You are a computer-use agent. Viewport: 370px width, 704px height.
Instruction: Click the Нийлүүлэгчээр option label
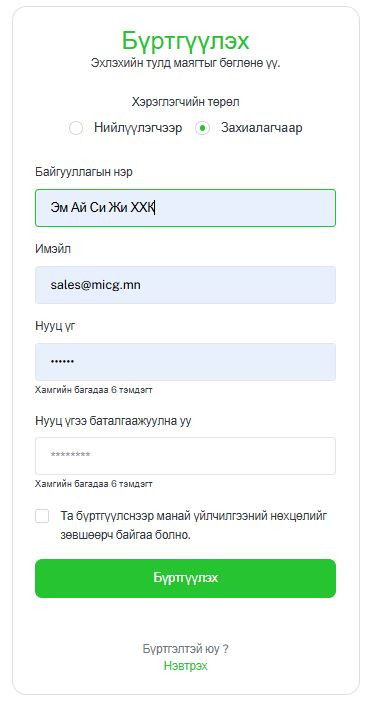[x=138, y=128]
